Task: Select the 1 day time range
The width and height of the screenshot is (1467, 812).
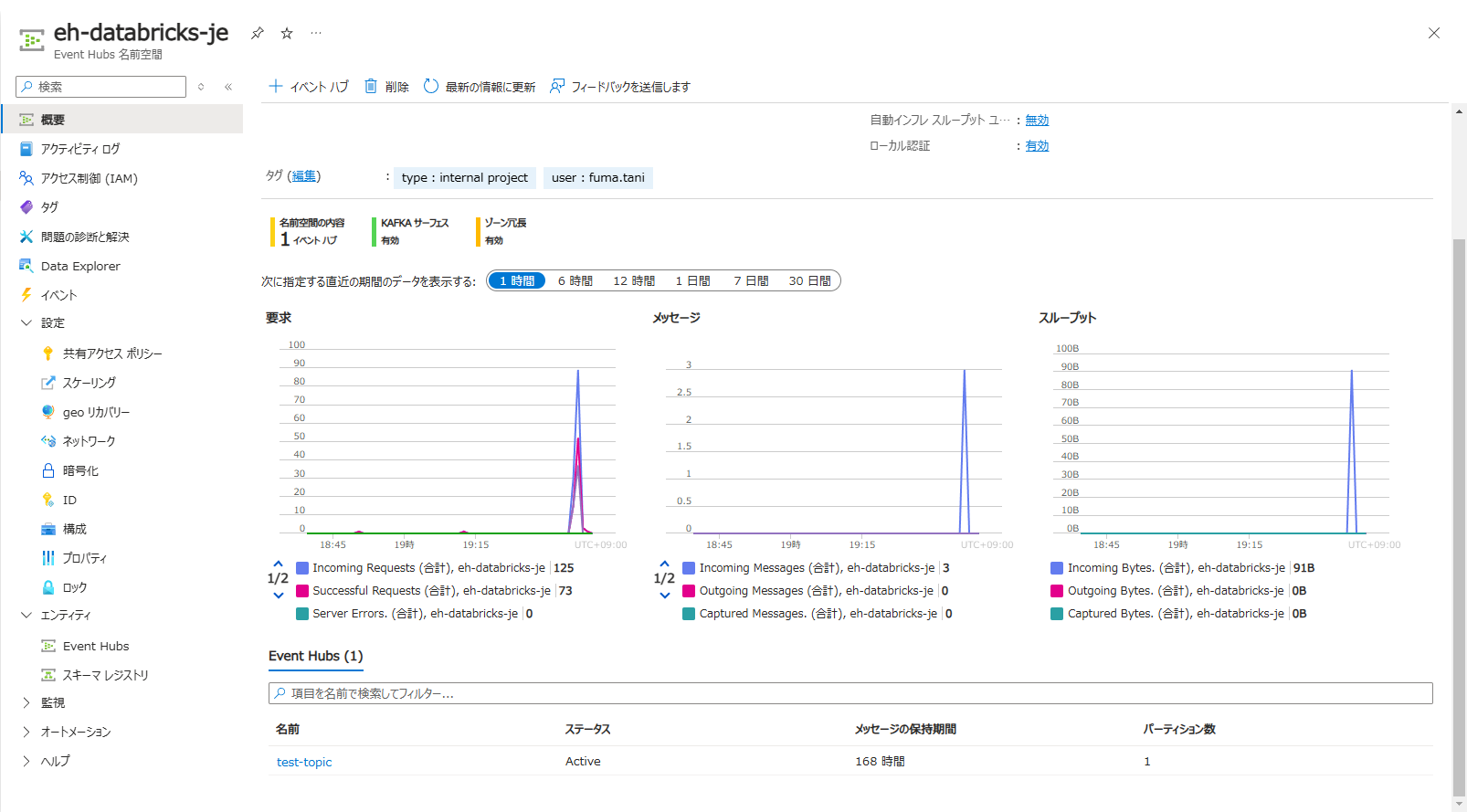Action: (692, 281)
